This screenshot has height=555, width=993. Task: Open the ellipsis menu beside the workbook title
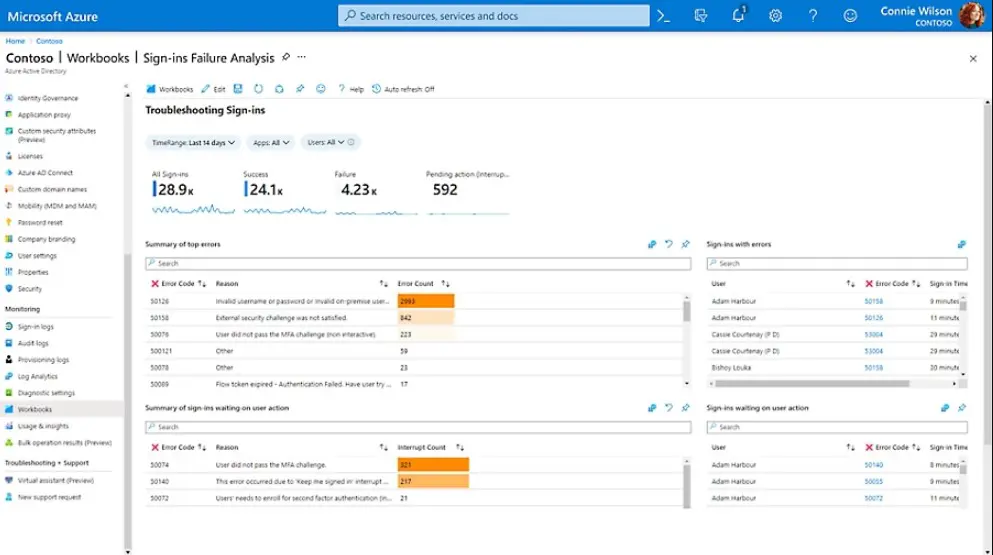point(301,57)
